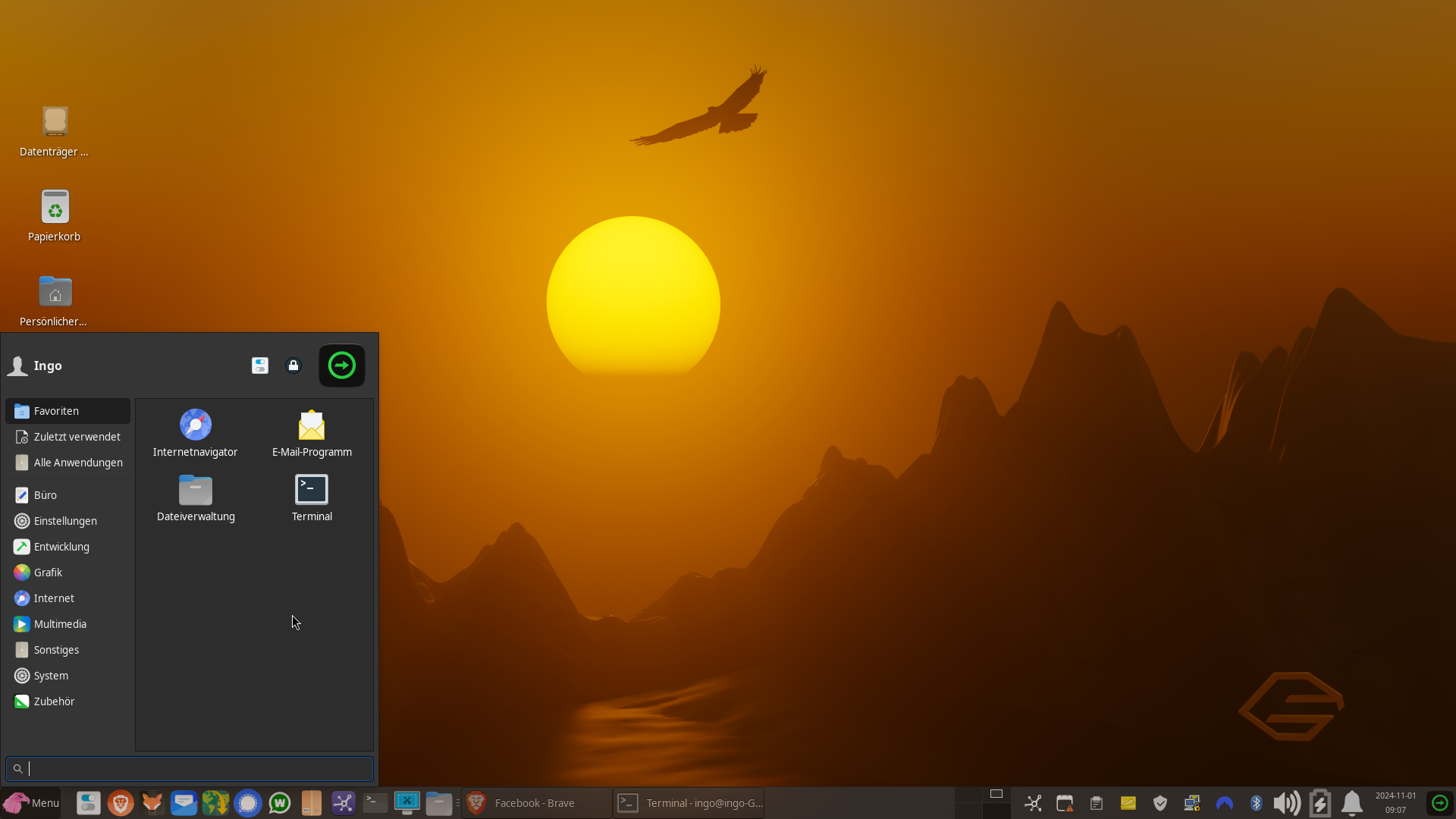The height and width of the screenshot is (819, 1456).
Task: Switch to Facebook - Brave window
Action: click(x=535, y=803)
